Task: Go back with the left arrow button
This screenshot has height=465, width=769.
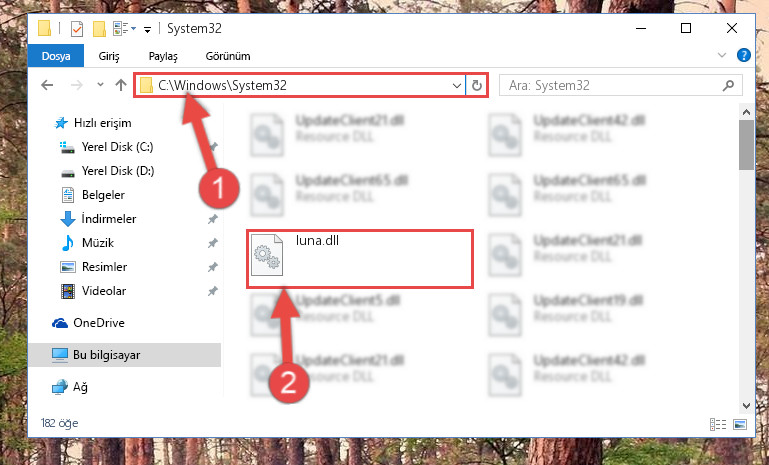Action: [x=47, y=85]
